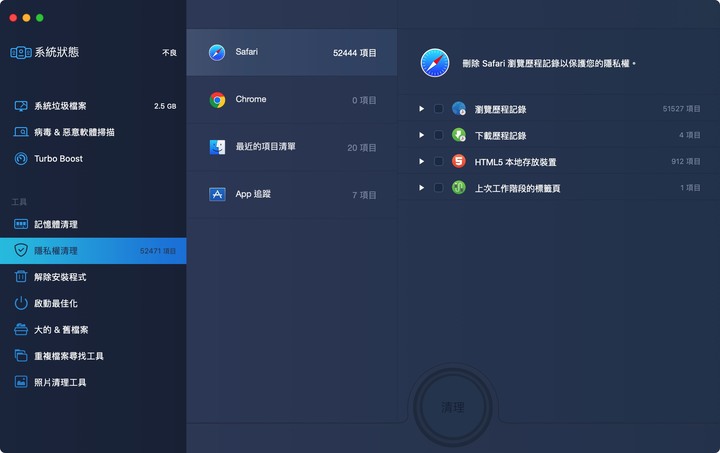This screenshot has width=720, height=453.
Task: Click the 下載歷程記錄 green download icon
Action: (x=458, y=135)
